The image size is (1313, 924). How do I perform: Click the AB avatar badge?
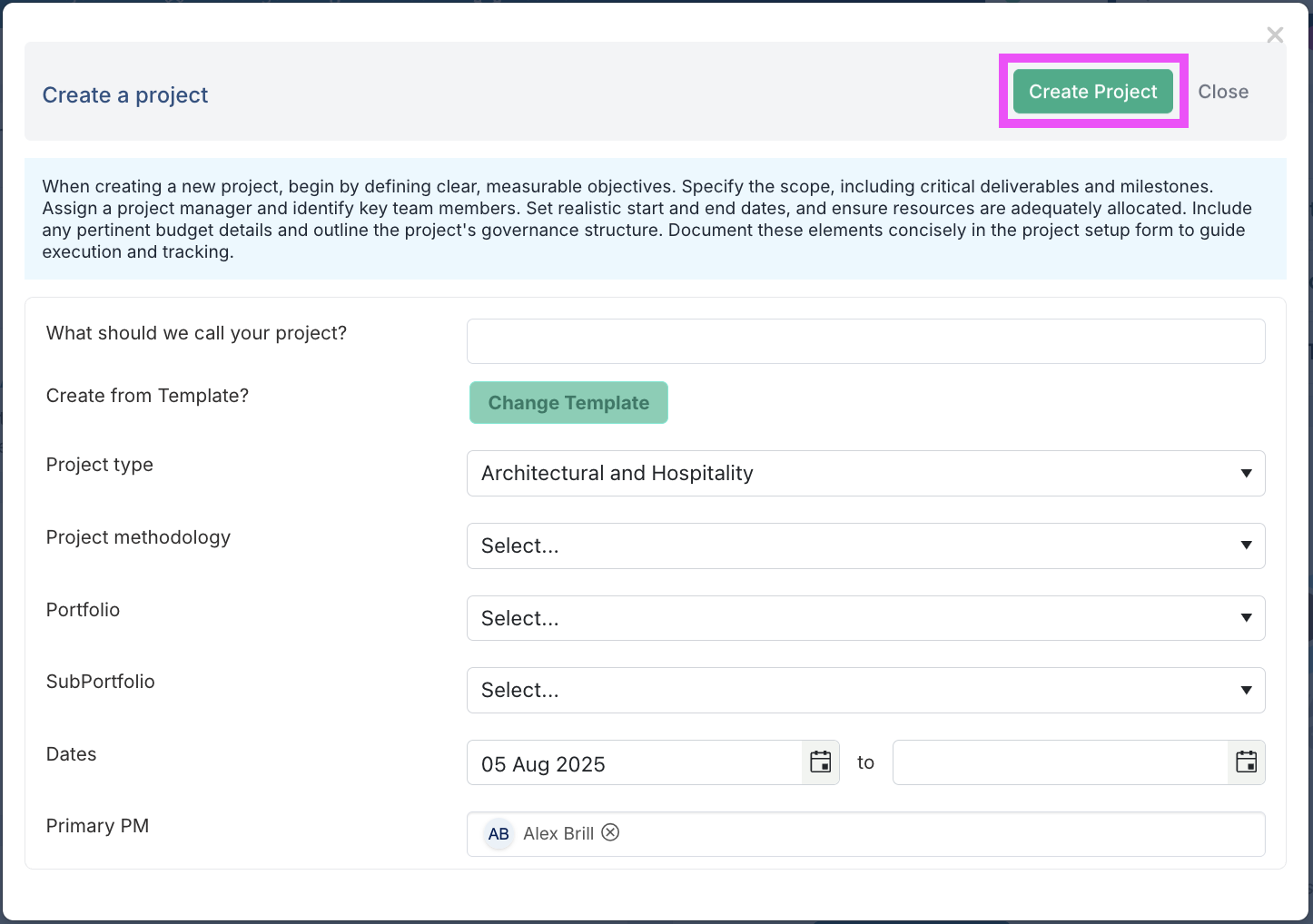point(499,834)
